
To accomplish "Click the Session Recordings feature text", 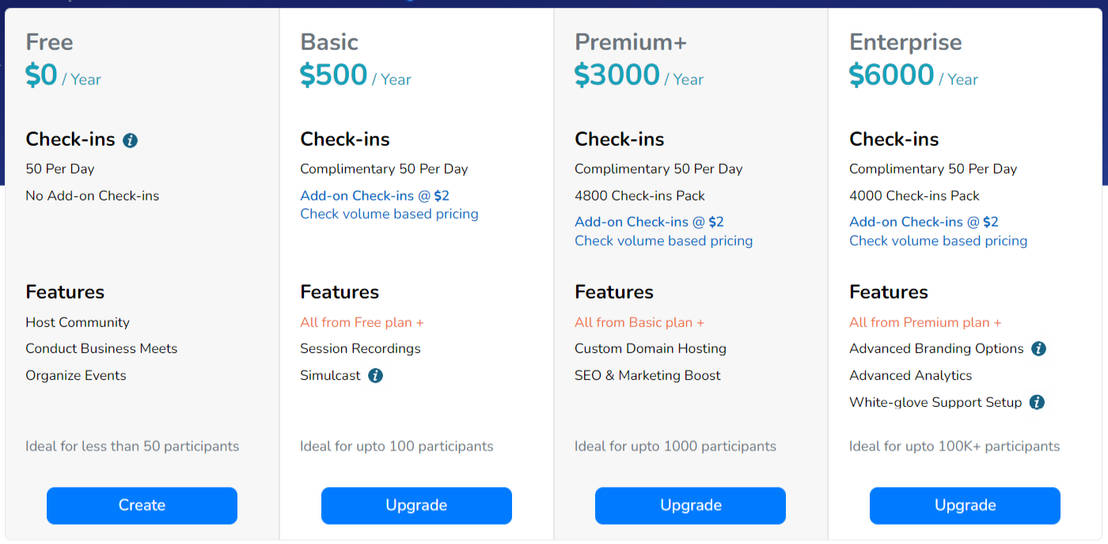I will 360,349.
